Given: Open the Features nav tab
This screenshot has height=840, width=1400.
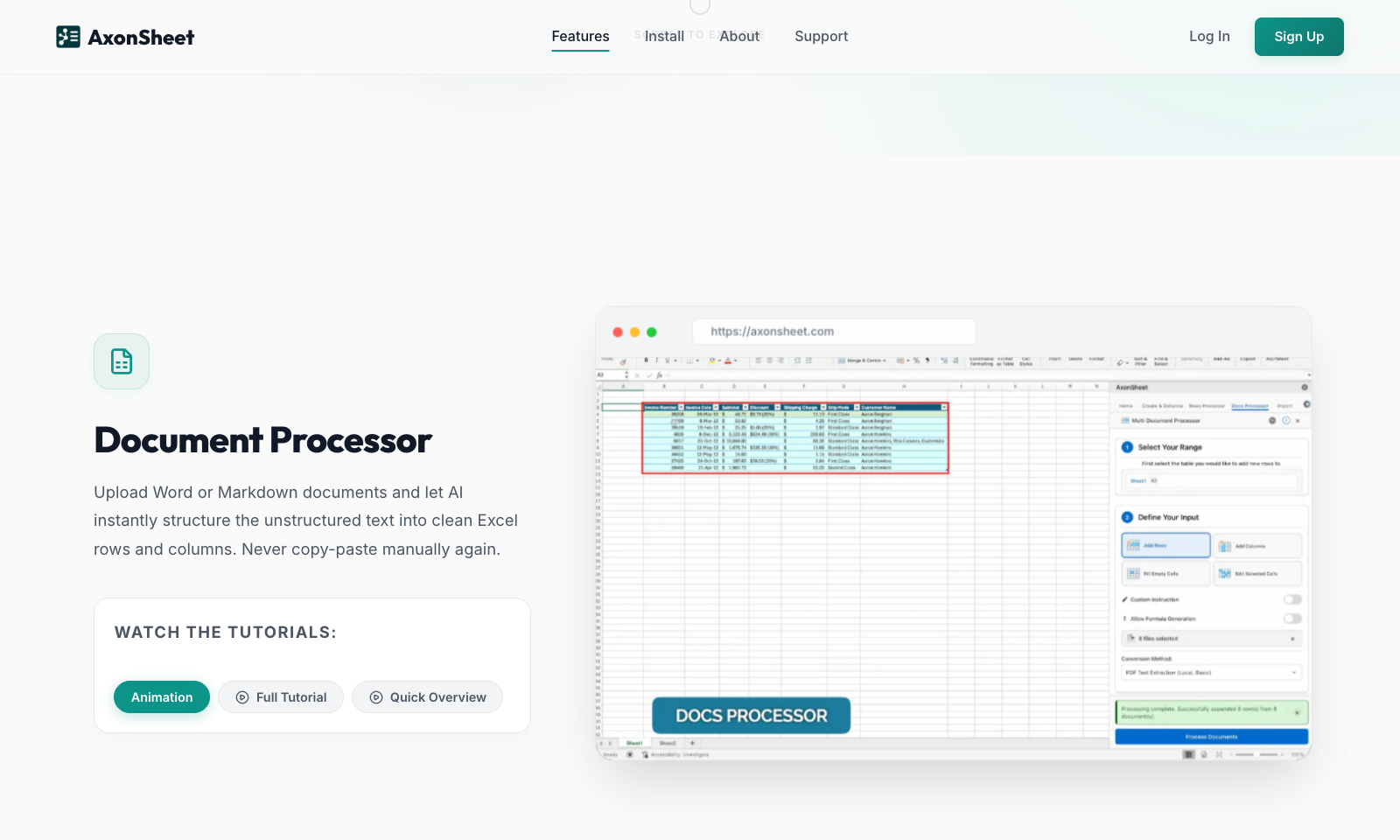Looking at the screenshot, I should pyautogui.click(x=580, y=37).
